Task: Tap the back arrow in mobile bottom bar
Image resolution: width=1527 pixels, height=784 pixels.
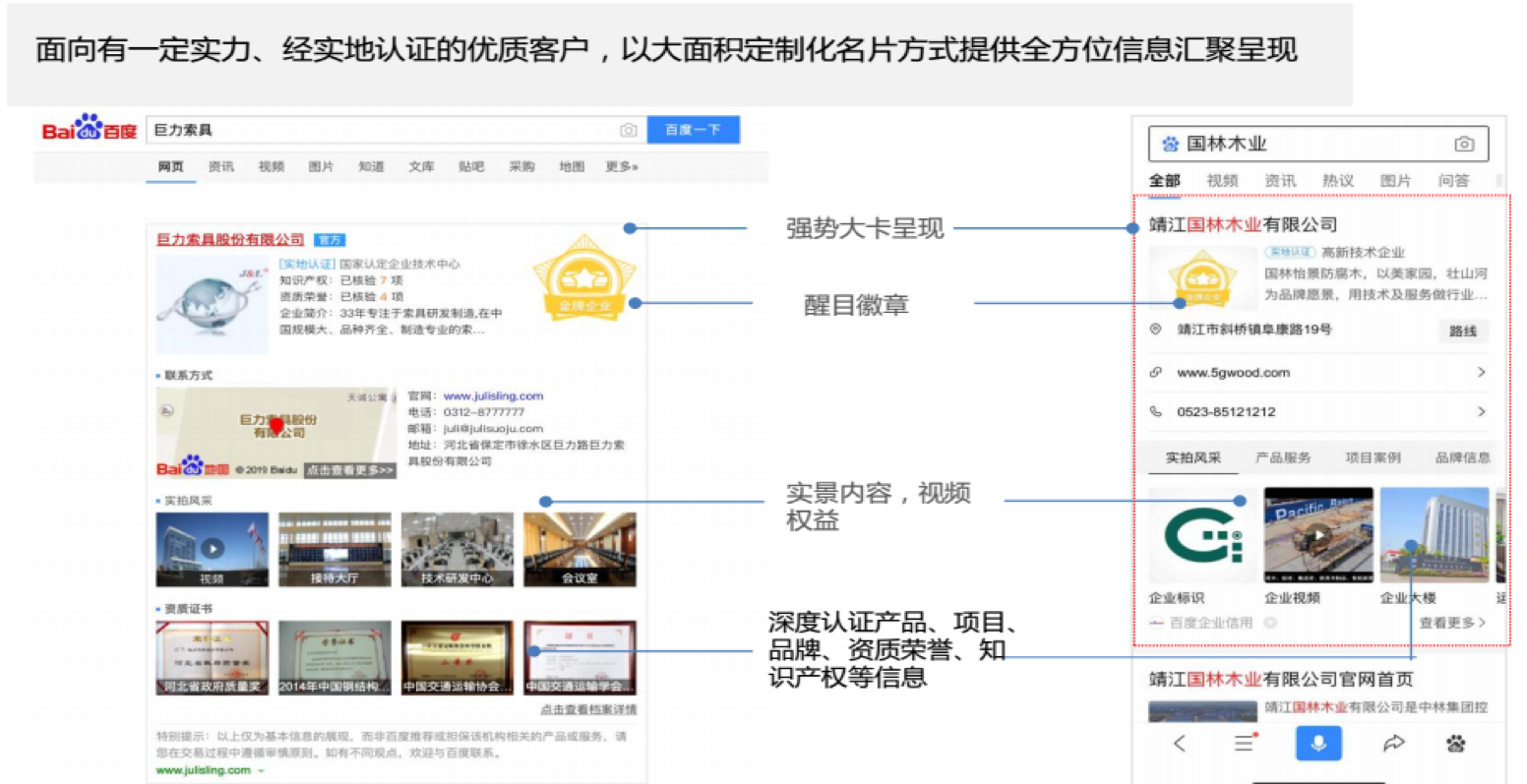Action: pyautogui.click(x=1180, y=744)
